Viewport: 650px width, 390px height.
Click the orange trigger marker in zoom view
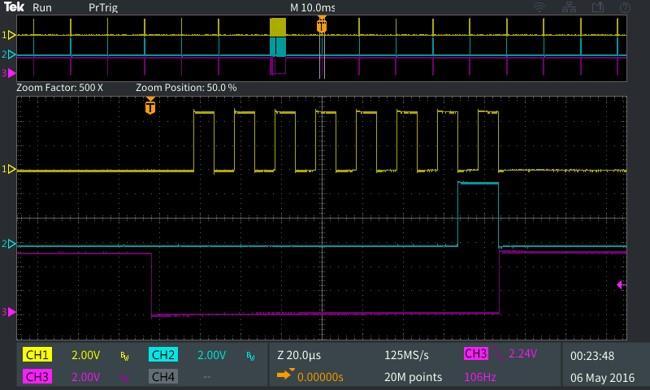150,105
